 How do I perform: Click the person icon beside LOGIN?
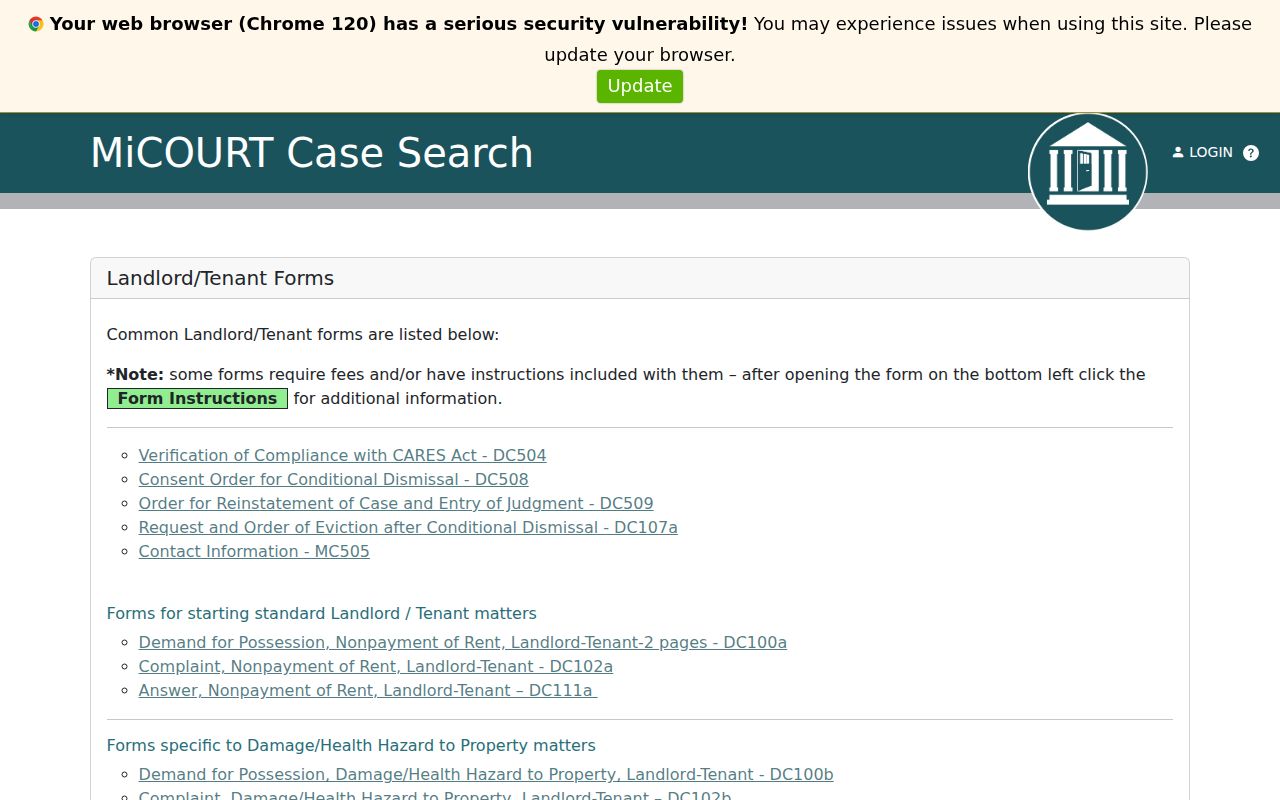coord(1178,152)
